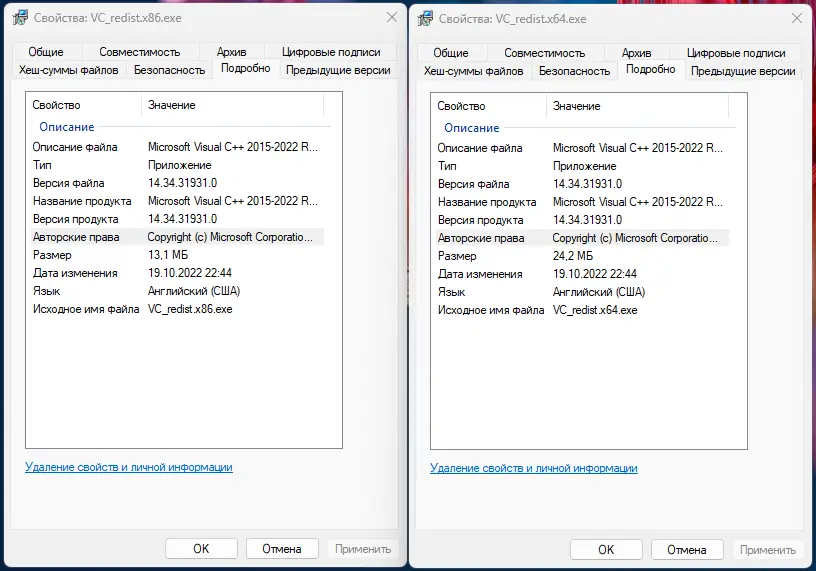Select Авторские права row in x86 window
816x571 pixels.
pyautogui.click(x=177, y=237)
